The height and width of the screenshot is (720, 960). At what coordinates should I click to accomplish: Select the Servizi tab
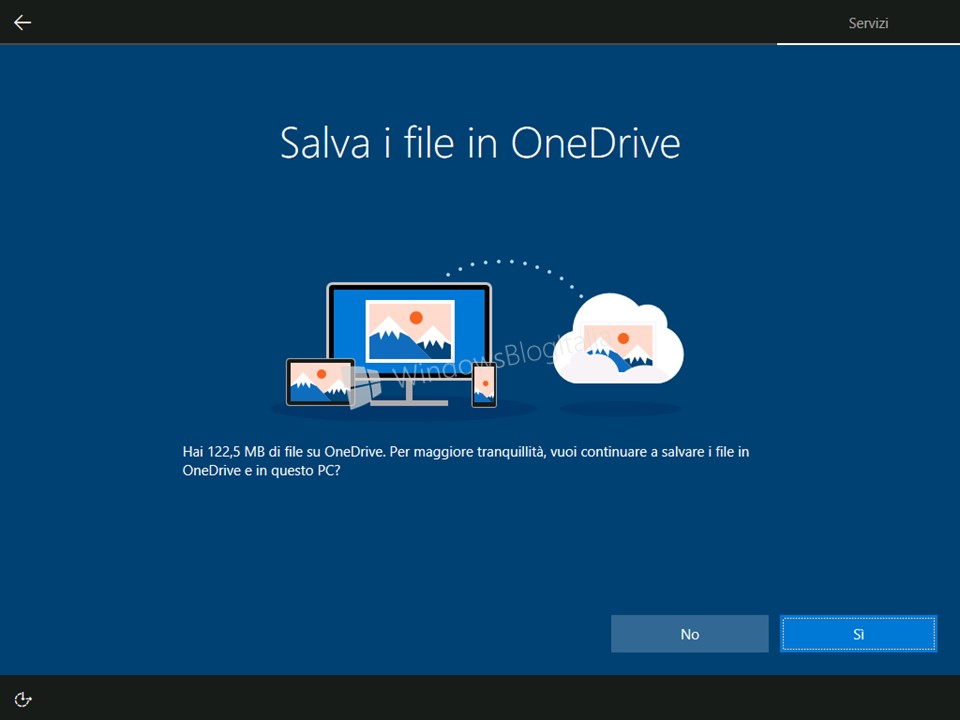click(x=868, y=23)
